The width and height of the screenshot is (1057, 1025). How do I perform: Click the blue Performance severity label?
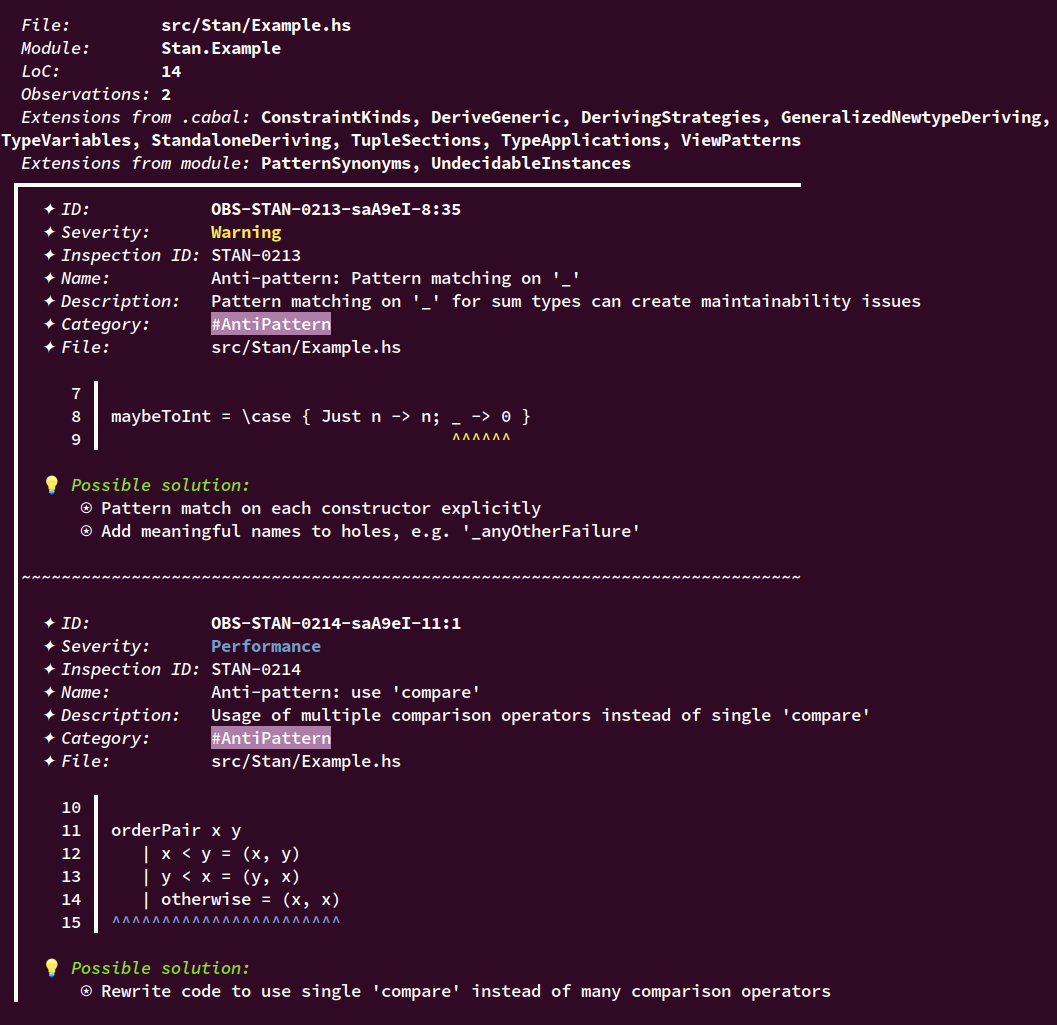(266, 646)
